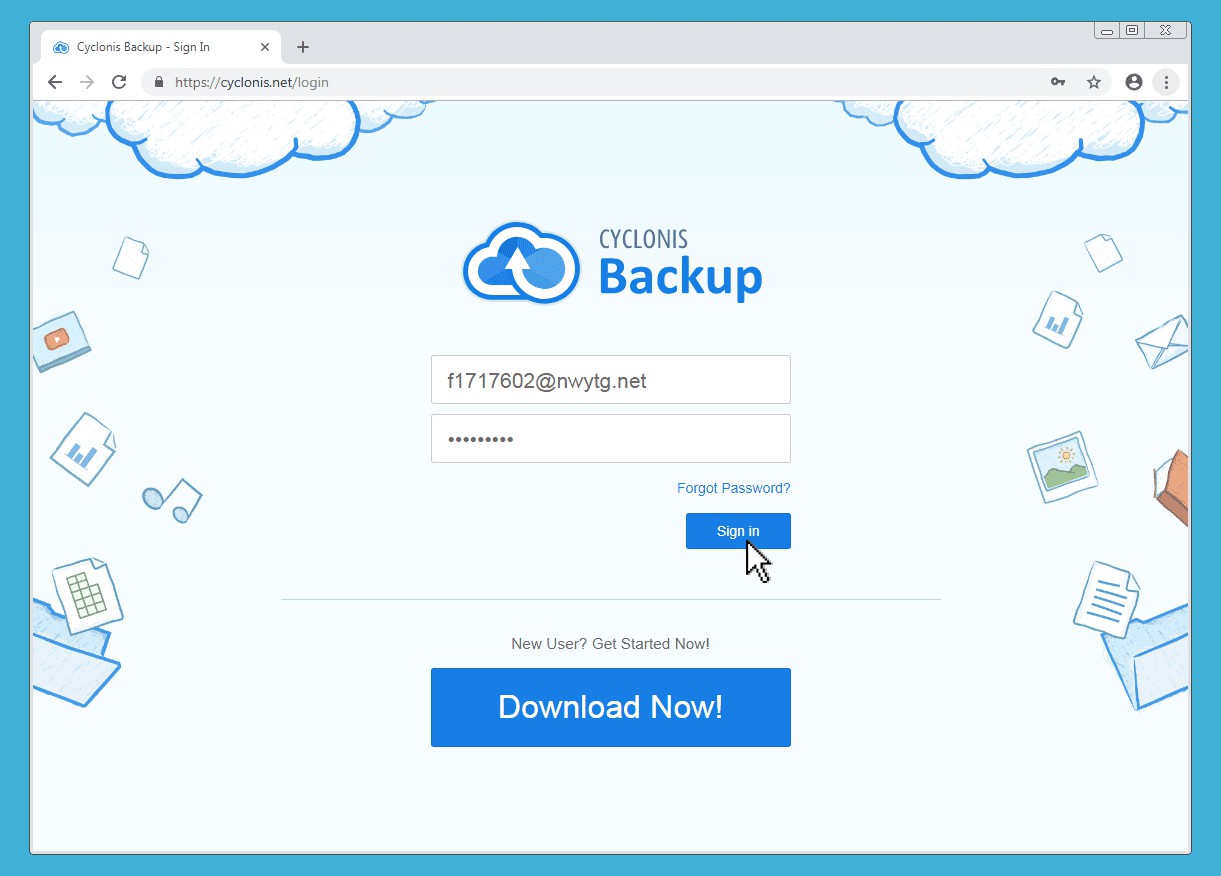Click the favicon on the browser tab
This screenshot has width=1221, height=876.
point(60,46)
